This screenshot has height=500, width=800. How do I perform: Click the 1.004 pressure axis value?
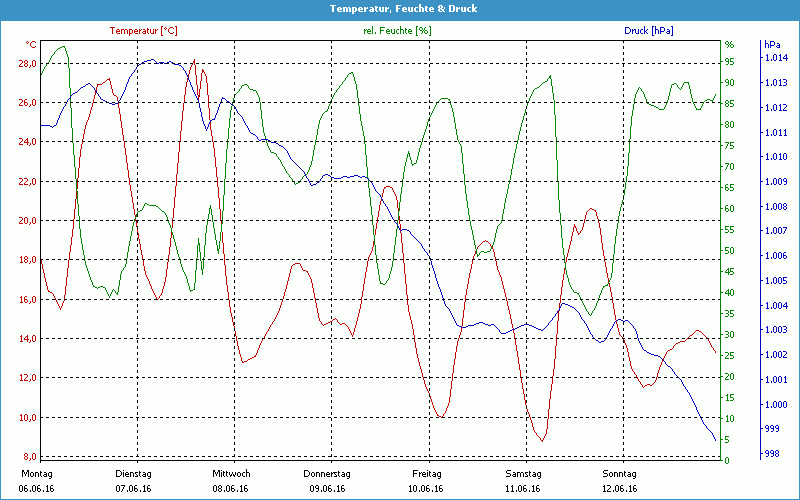(x=777, y=305)
